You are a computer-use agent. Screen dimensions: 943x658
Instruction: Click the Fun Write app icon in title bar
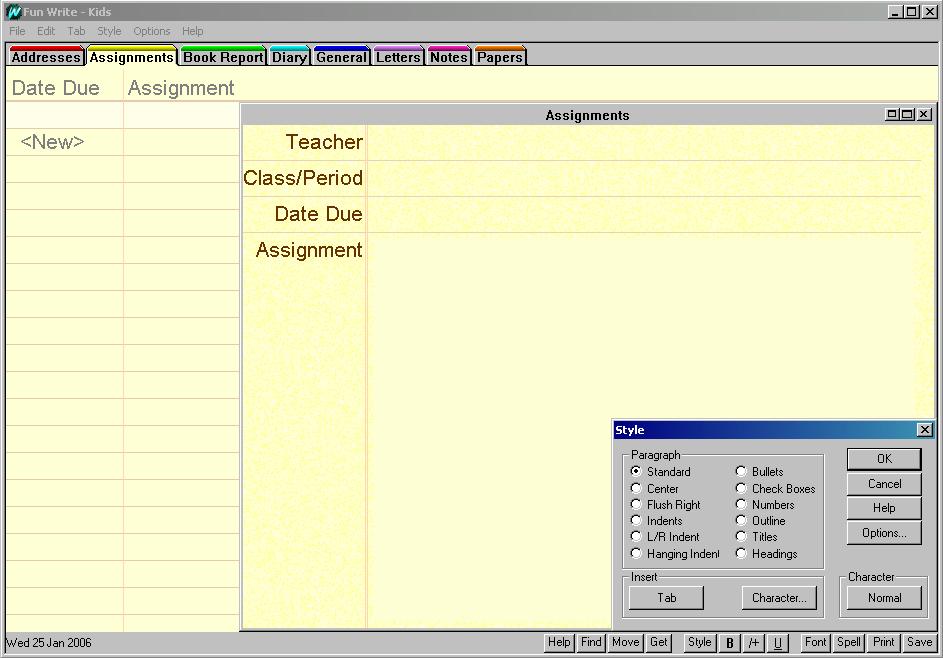(13, 11)
